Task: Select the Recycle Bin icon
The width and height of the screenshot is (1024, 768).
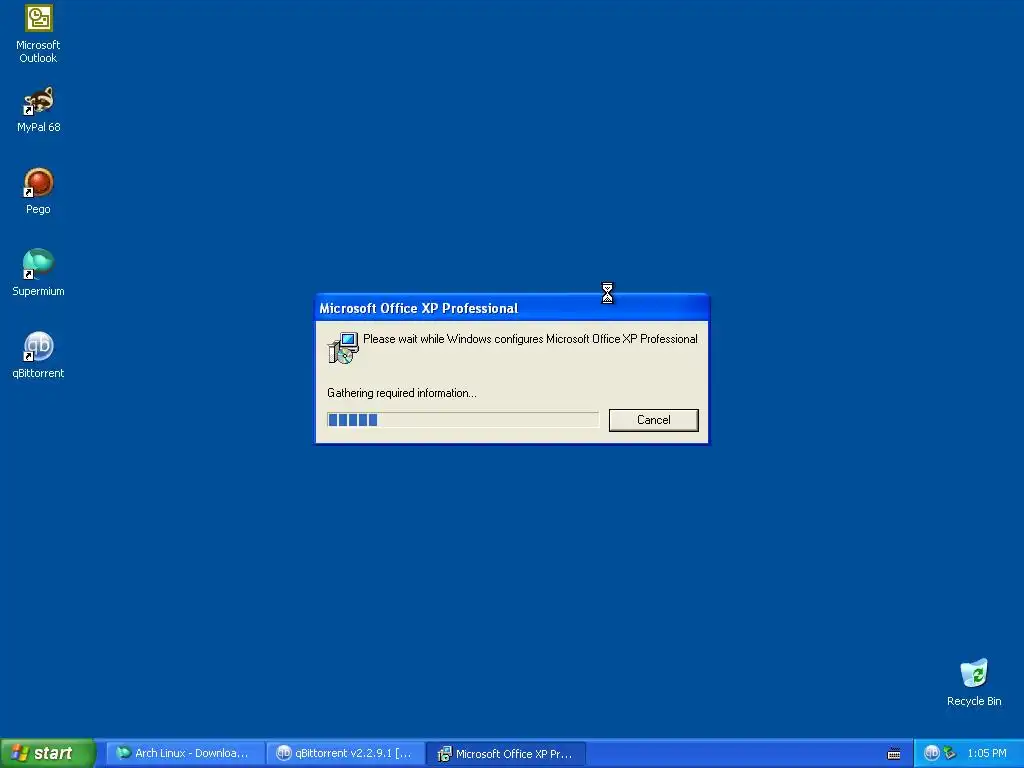Action: (974, 682)
